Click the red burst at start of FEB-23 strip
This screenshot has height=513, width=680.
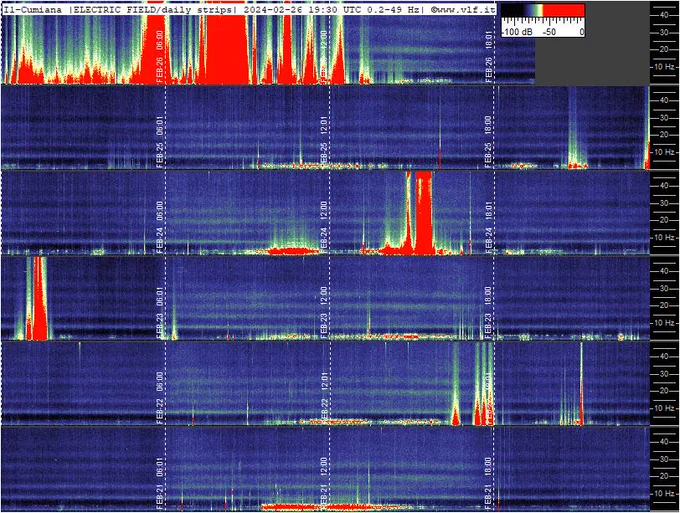pyautogui.click(x=39, y=298)
